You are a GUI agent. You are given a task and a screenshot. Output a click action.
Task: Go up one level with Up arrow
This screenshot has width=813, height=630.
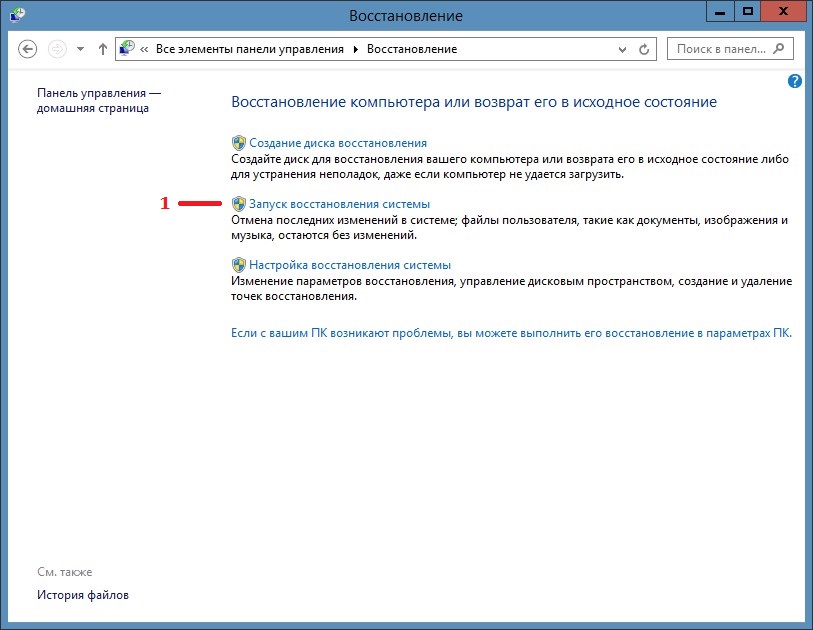point(102,49)
